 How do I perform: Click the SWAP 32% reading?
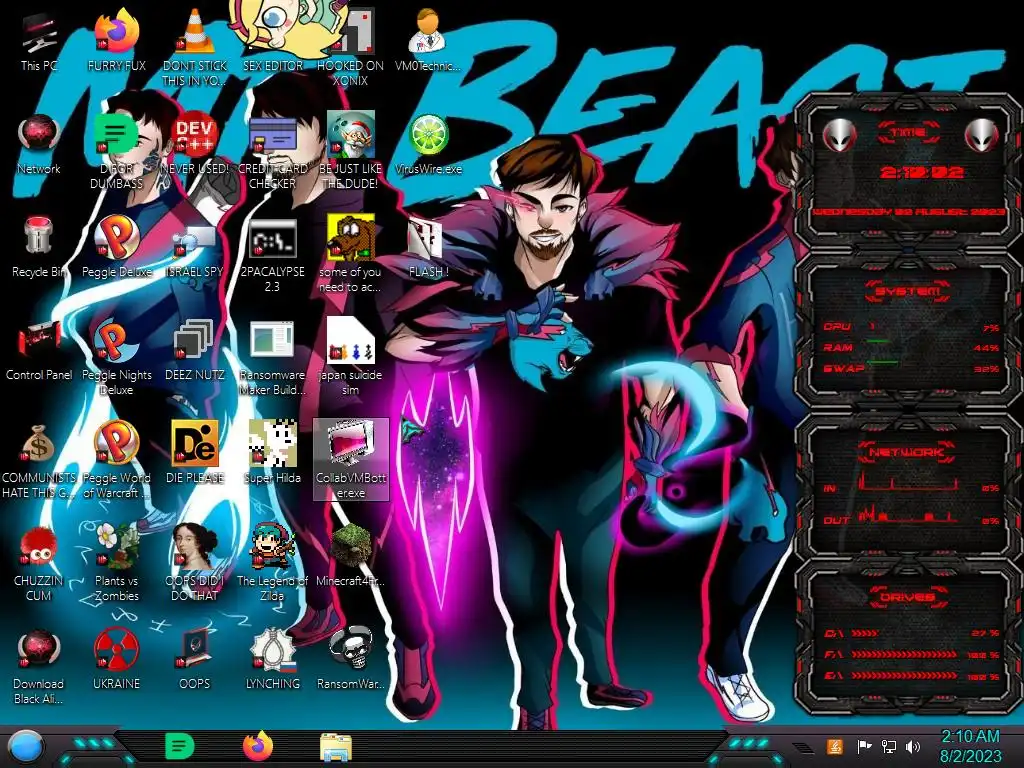click(x=986, y=369)
